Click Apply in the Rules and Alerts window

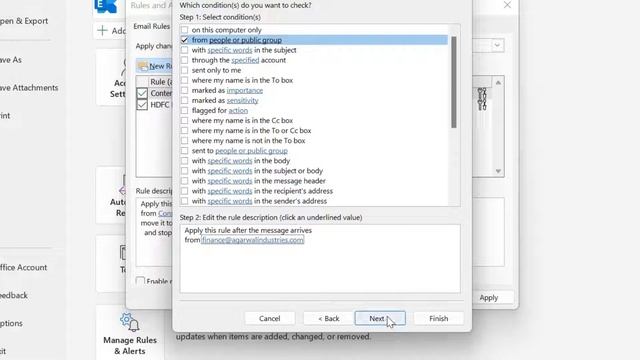click(489, 298)
